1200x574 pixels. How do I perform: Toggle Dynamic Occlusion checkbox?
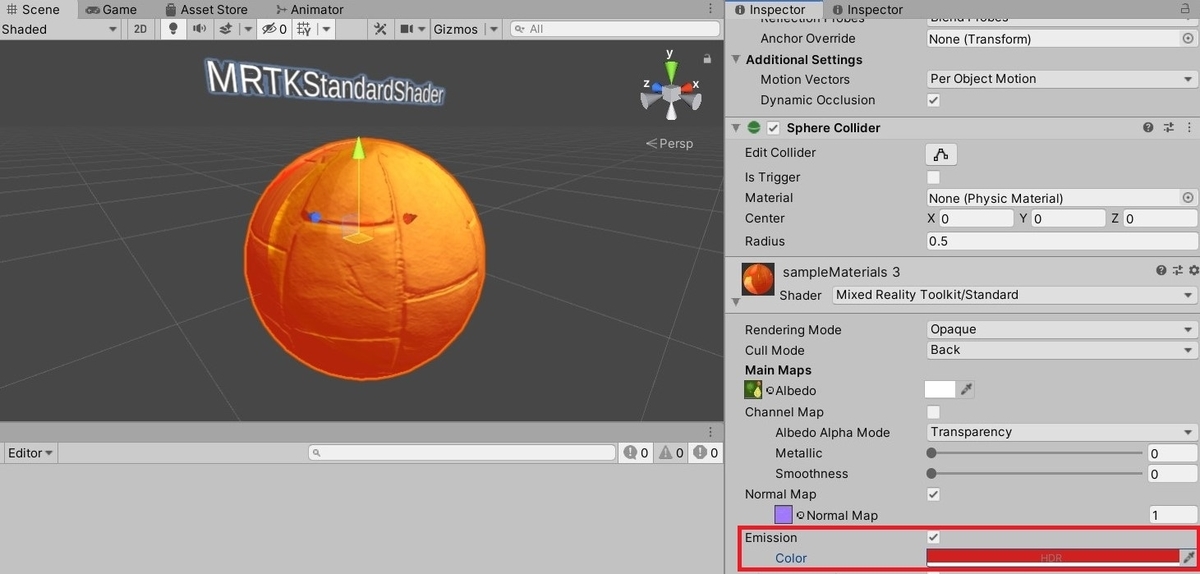933,100
